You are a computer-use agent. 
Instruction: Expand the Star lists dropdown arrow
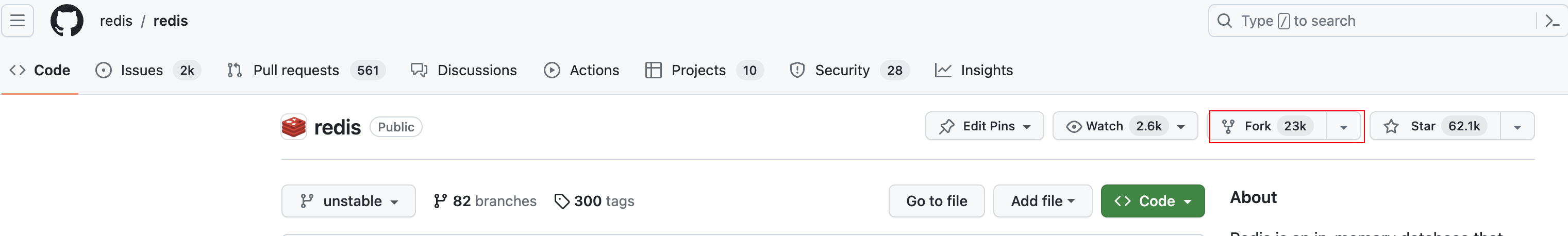[x=1517, y=127]
